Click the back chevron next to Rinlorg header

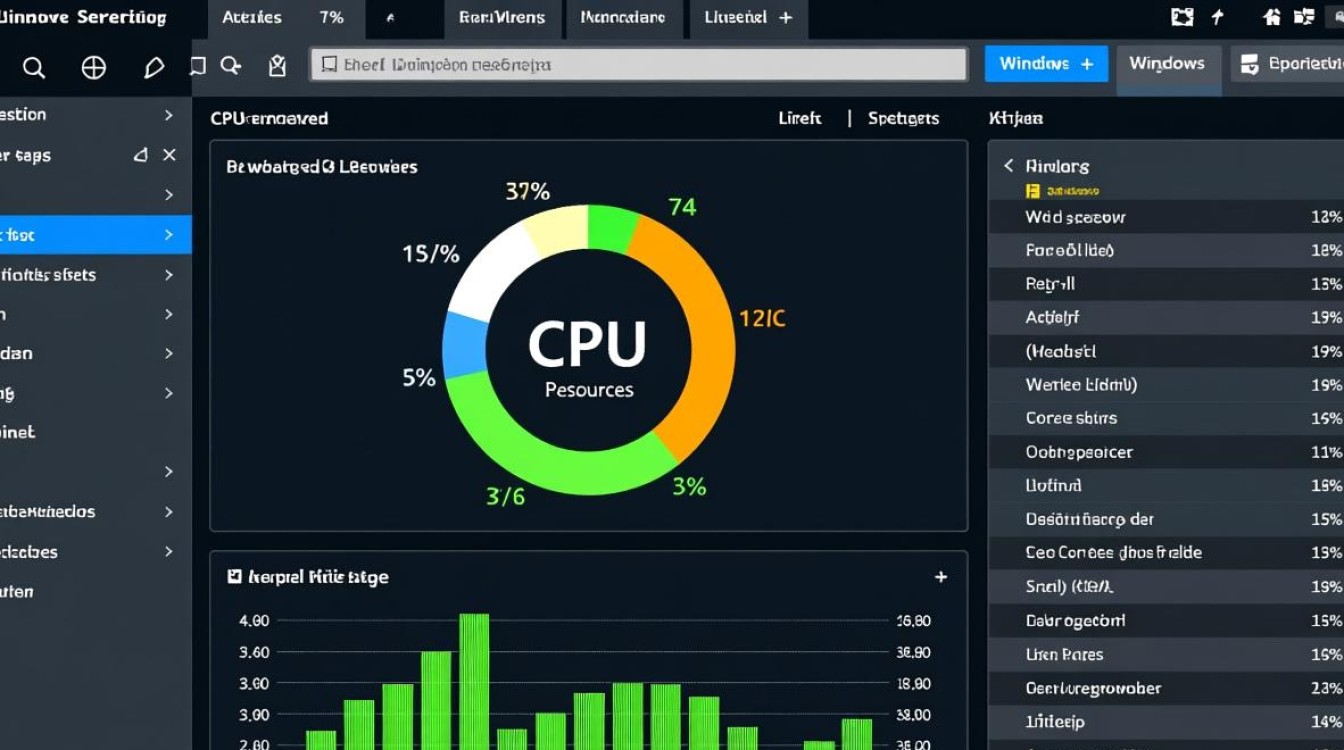(1009, 166)
